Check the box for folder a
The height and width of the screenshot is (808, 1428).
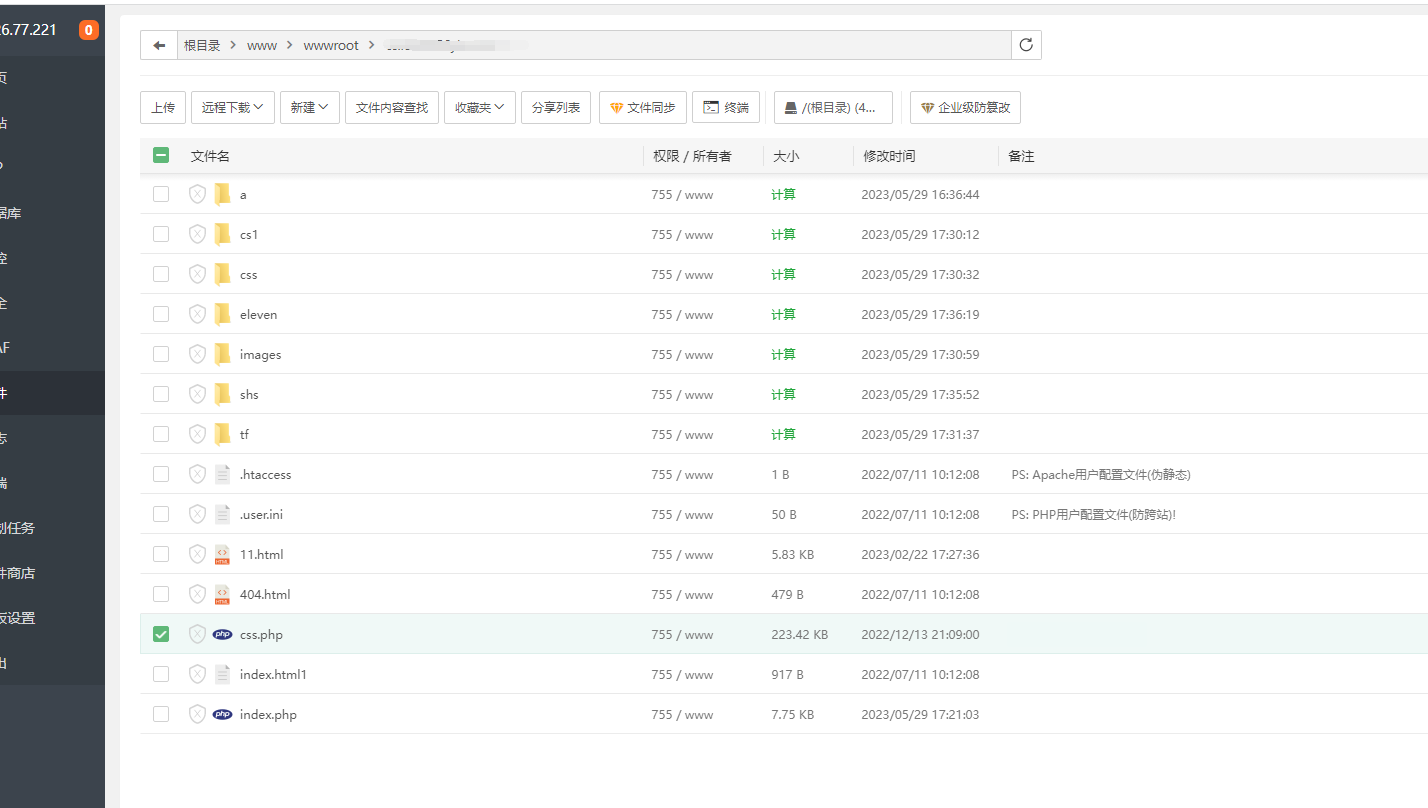coord(161,194)
